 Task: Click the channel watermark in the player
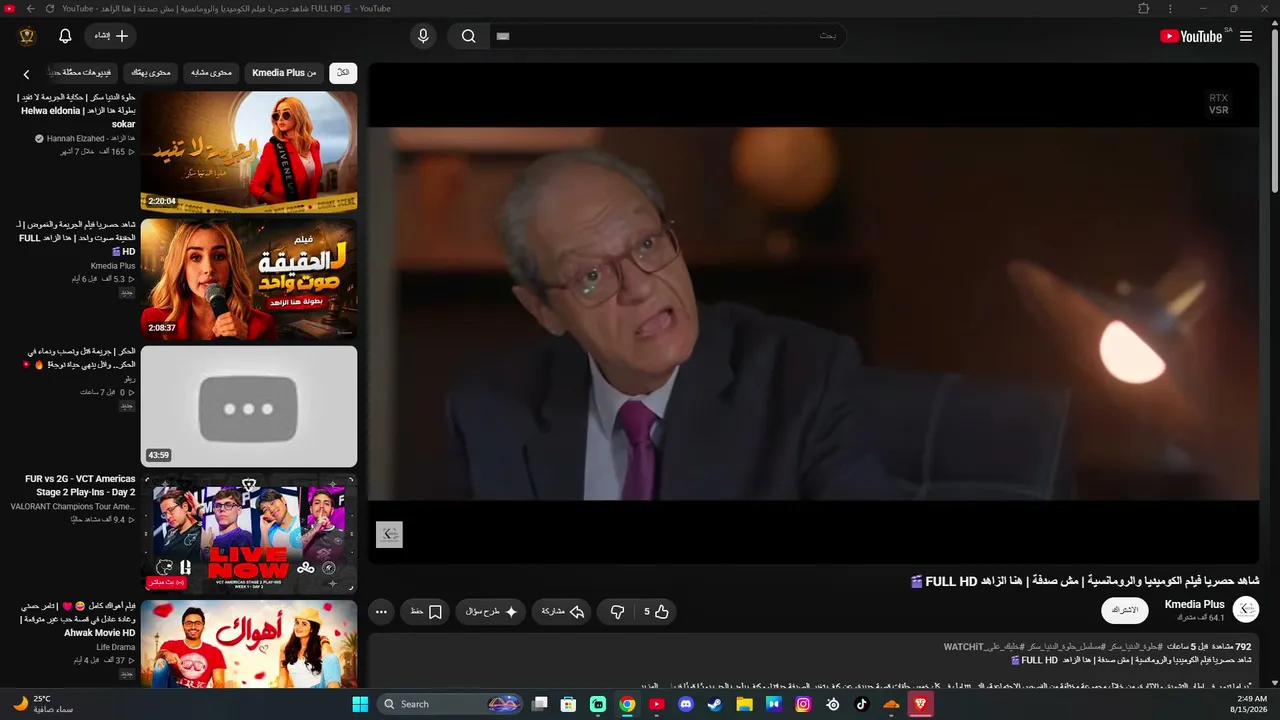point(389,535)
